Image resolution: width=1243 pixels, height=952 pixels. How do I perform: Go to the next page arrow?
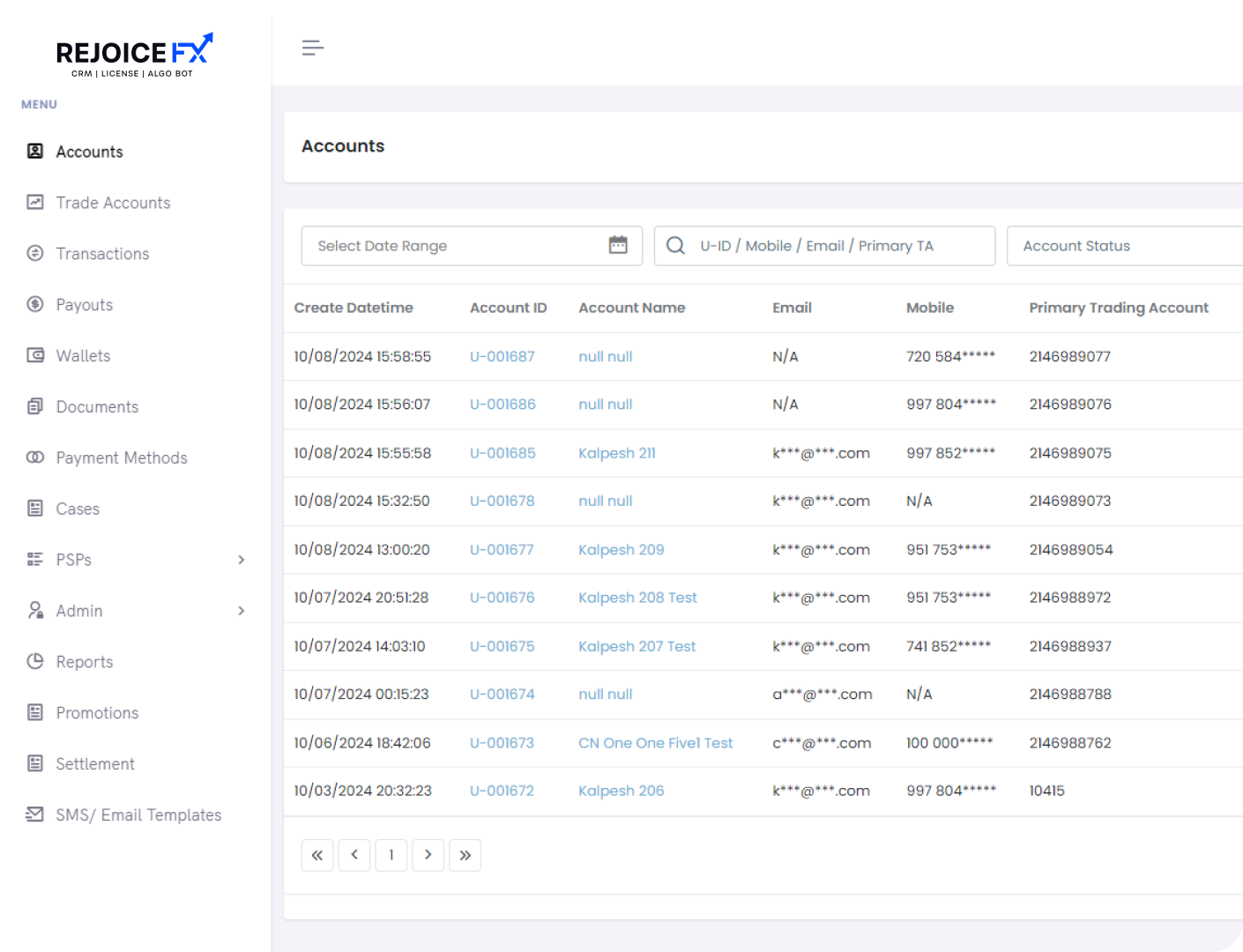(x=428, y=855)
